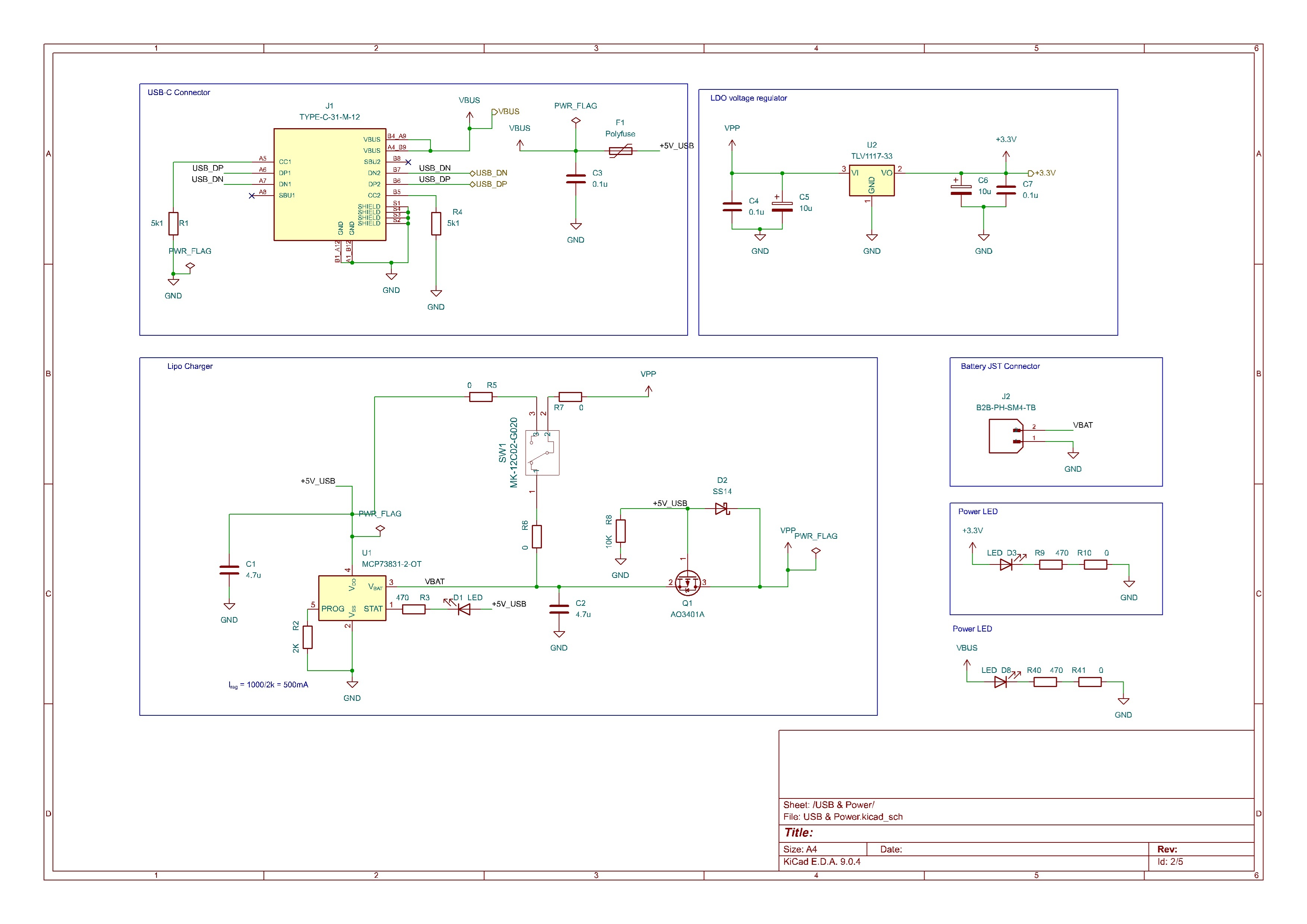This screenshot has height=924, width=1307.
Task: Click the VBUS hierarchical label near J1
Action: point(506,111)
